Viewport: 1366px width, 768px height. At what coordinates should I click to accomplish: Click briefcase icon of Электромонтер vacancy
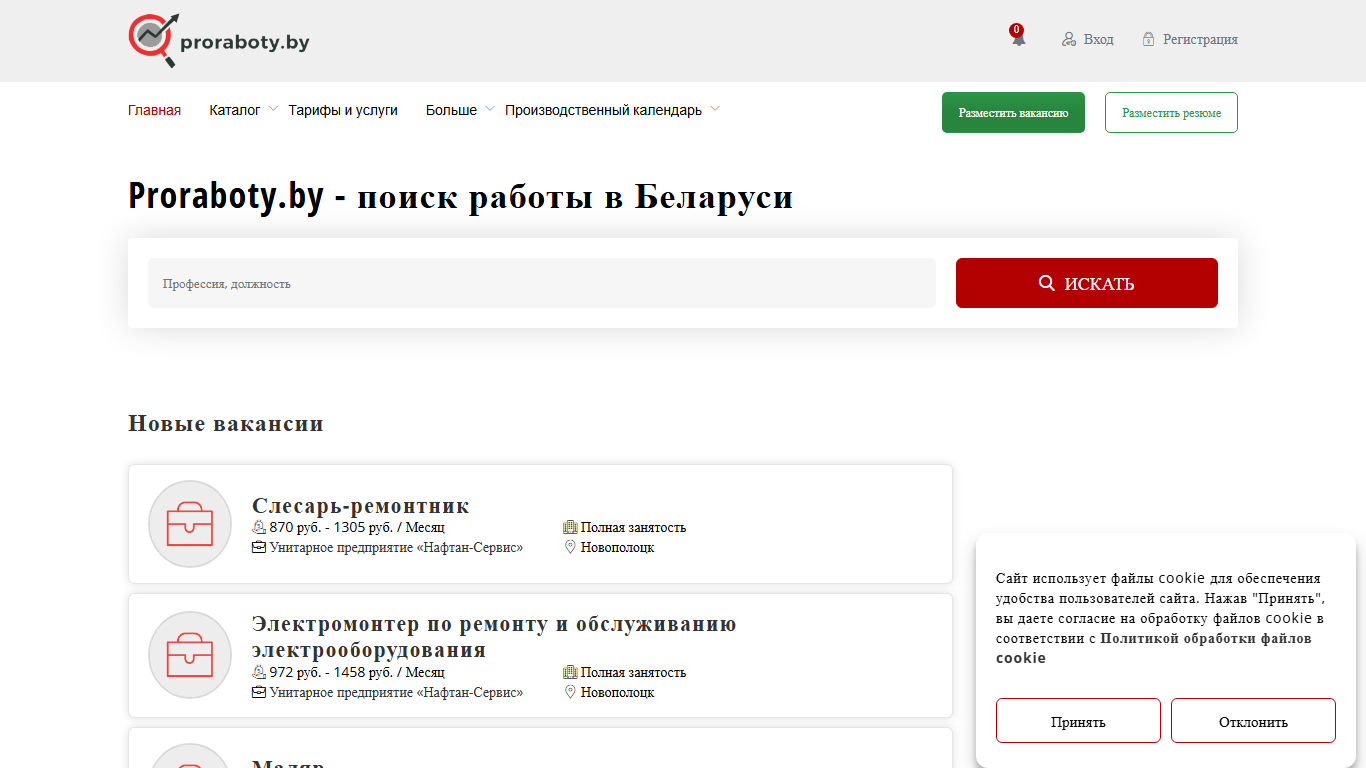(x=190, y=655)
